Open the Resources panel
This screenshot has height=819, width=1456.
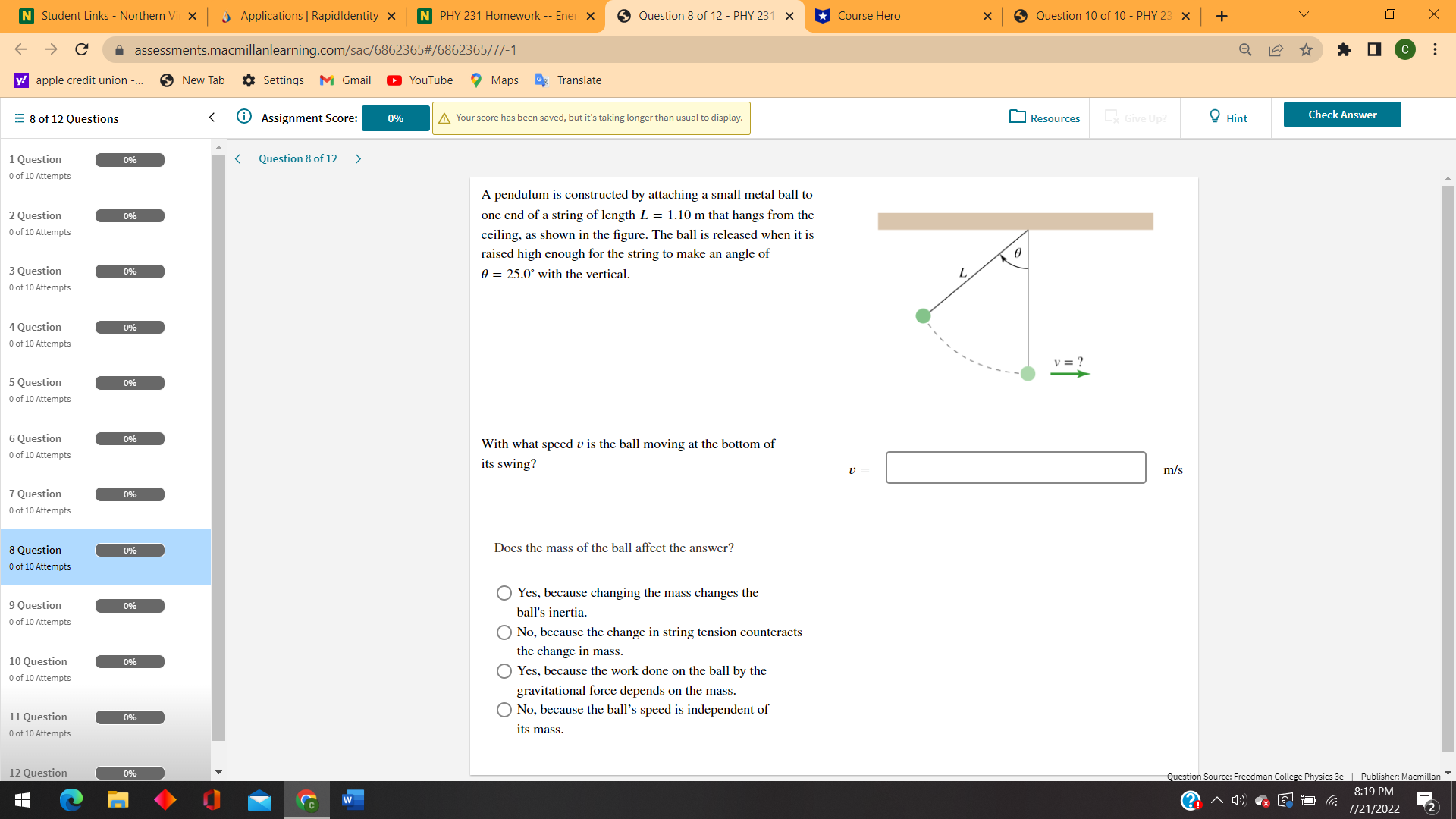click(1044, 118)
